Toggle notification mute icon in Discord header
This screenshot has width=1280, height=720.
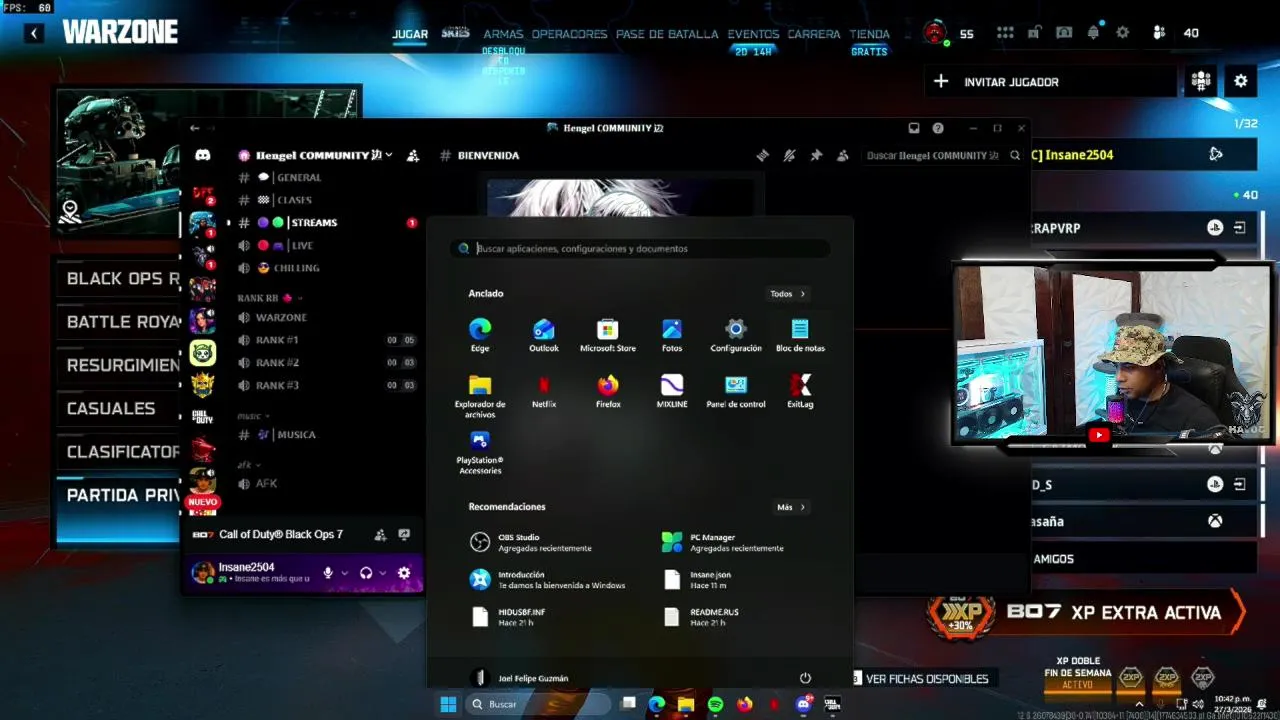[789, 155]
